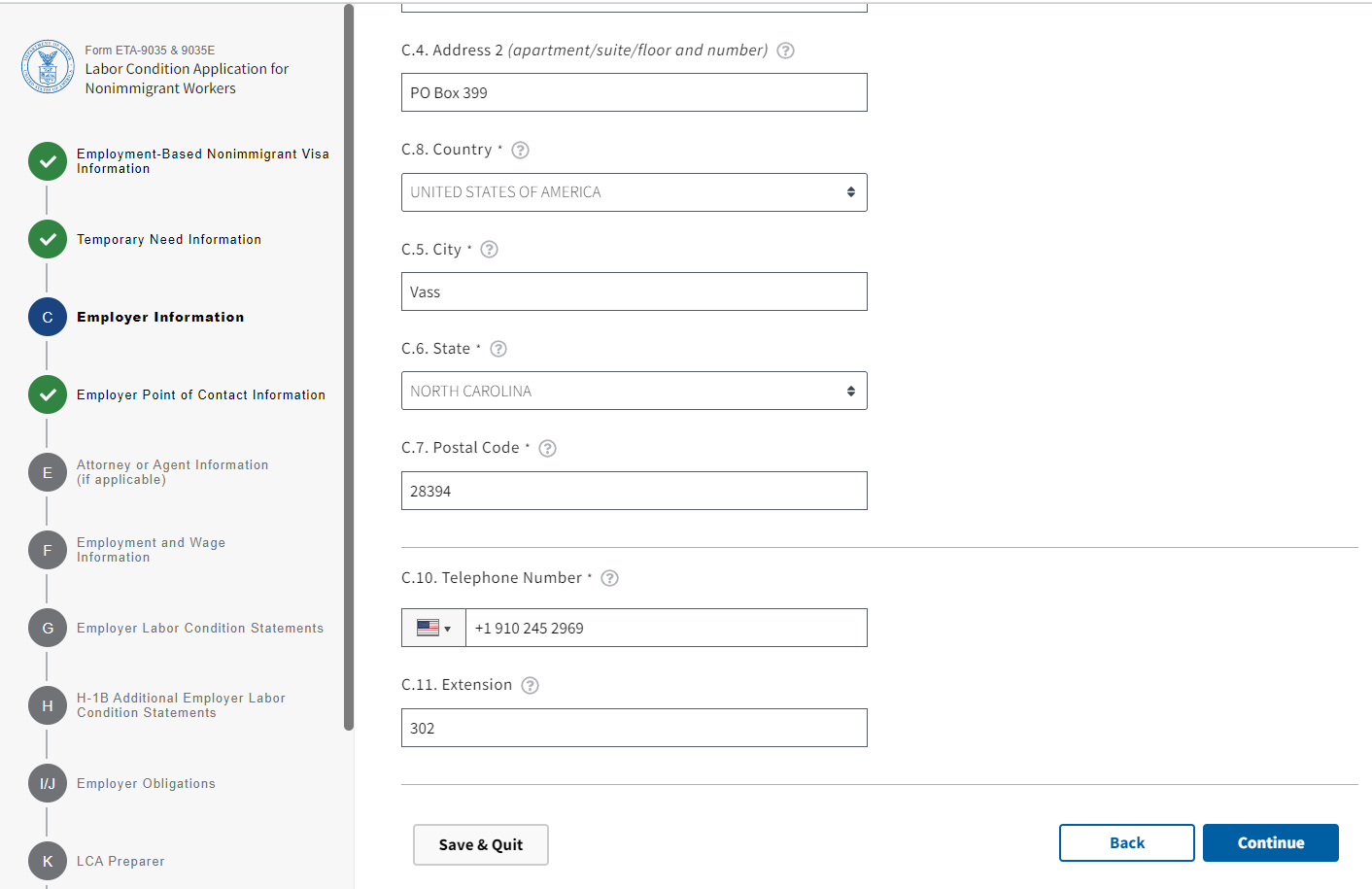Go to Temporary Need Information step

tap(168, 240)
